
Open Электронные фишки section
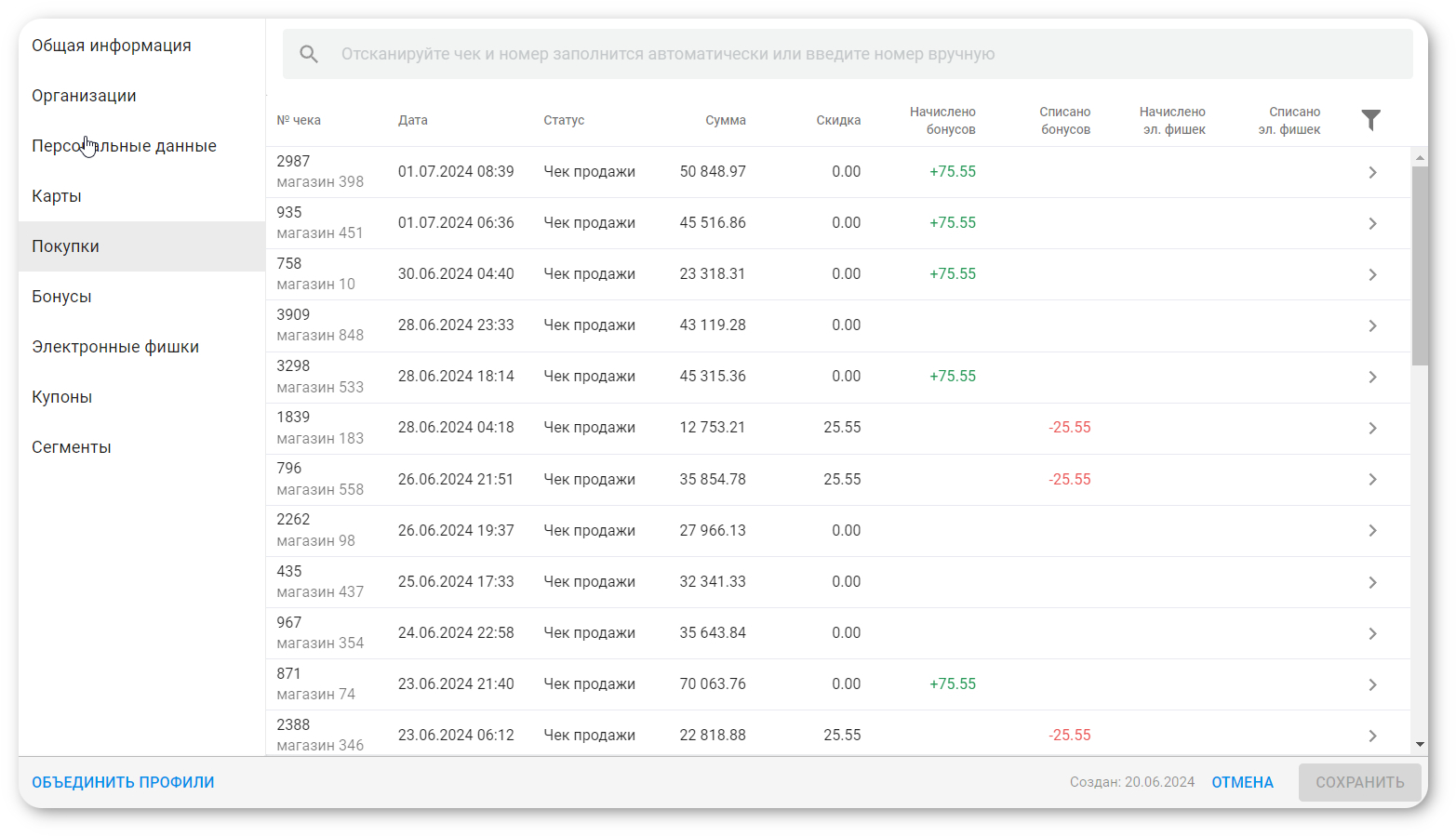141,347
